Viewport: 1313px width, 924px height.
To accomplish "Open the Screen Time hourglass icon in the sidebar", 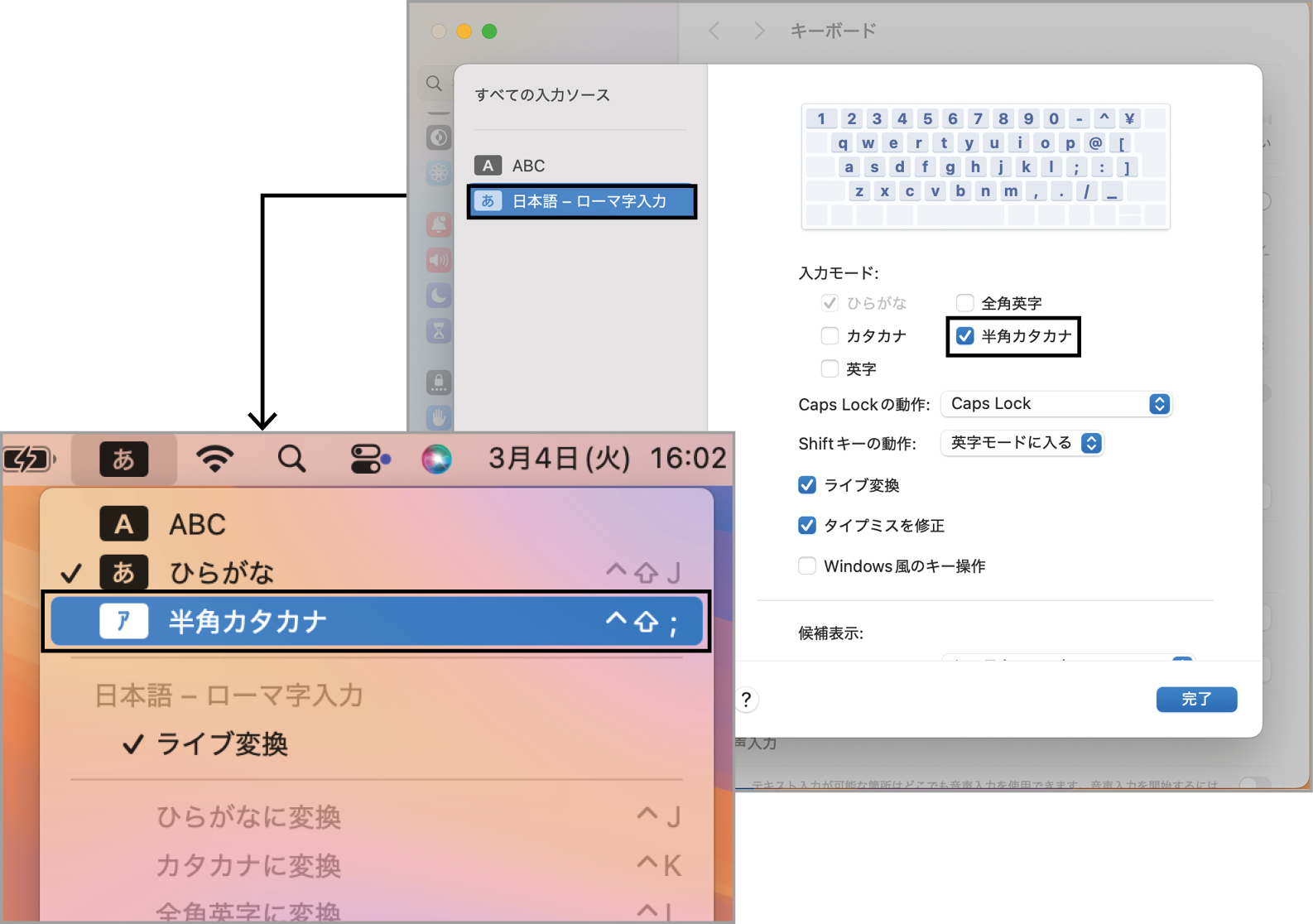I will (439, 331).
